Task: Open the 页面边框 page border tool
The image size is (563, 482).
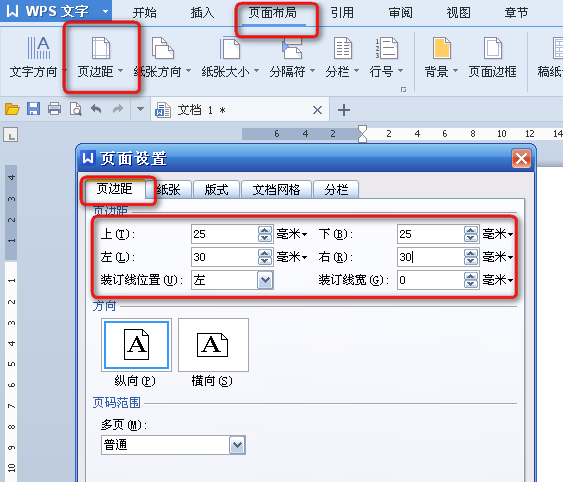Action: pos(492,57)
